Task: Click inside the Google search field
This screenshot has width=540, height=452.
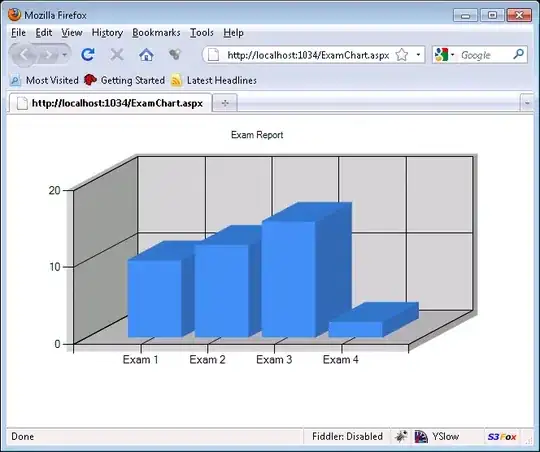Action: point(485,55)
